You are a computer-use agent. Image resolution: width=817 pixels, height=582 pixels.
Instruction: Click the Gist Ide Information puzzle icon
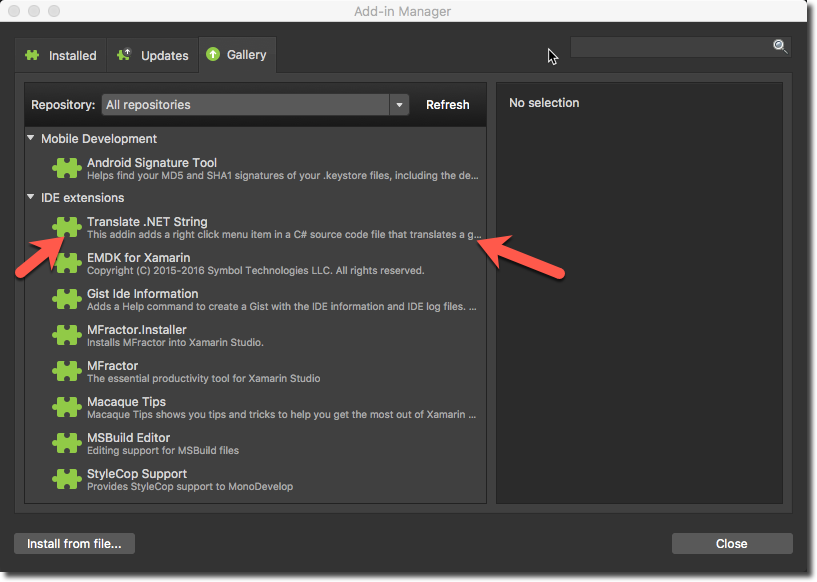[67, 299]
